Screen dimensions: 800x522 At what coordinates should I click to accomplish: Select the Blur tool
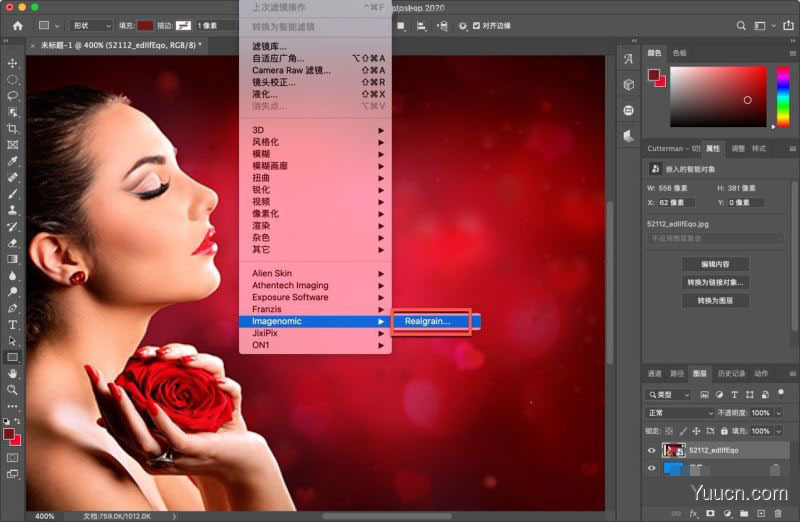click(13, 276)
